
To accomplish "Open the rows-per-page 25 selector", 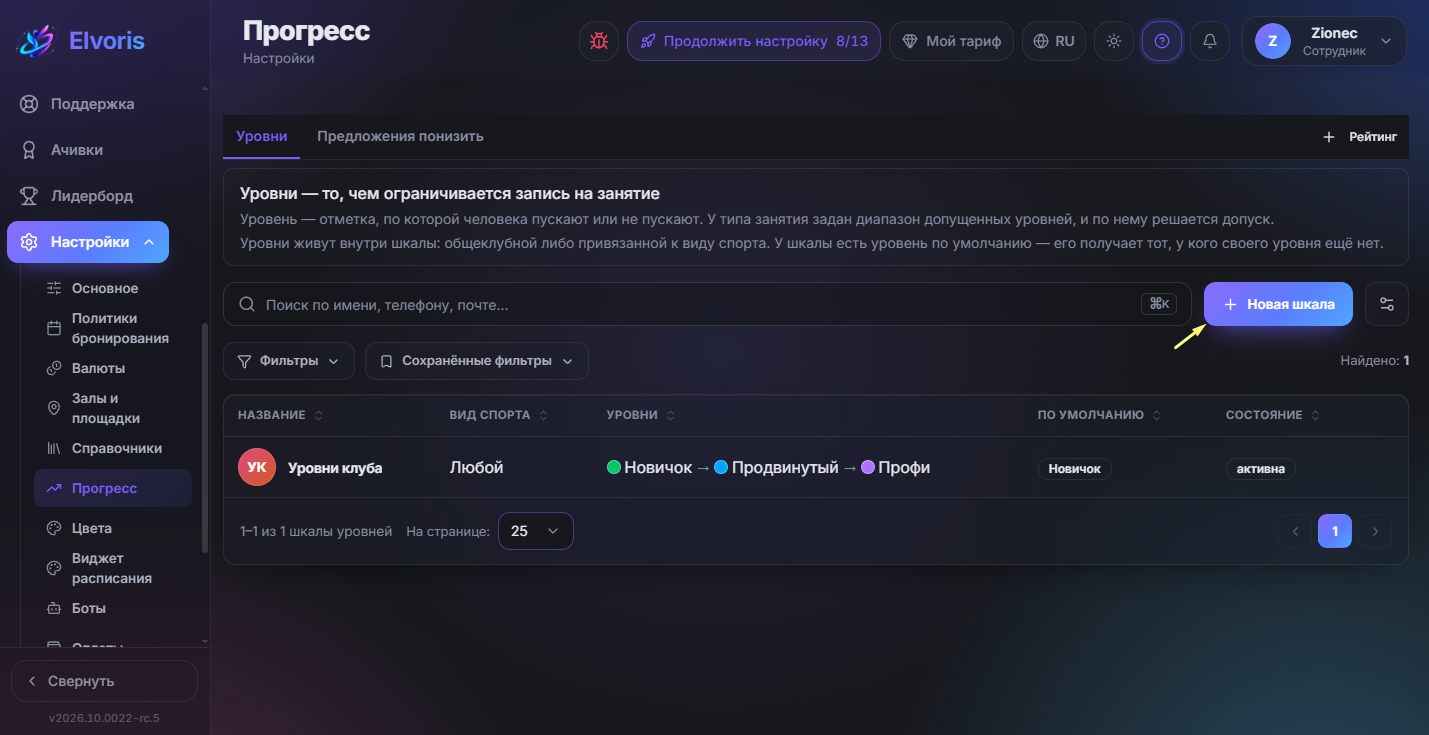I will [536, 531].
